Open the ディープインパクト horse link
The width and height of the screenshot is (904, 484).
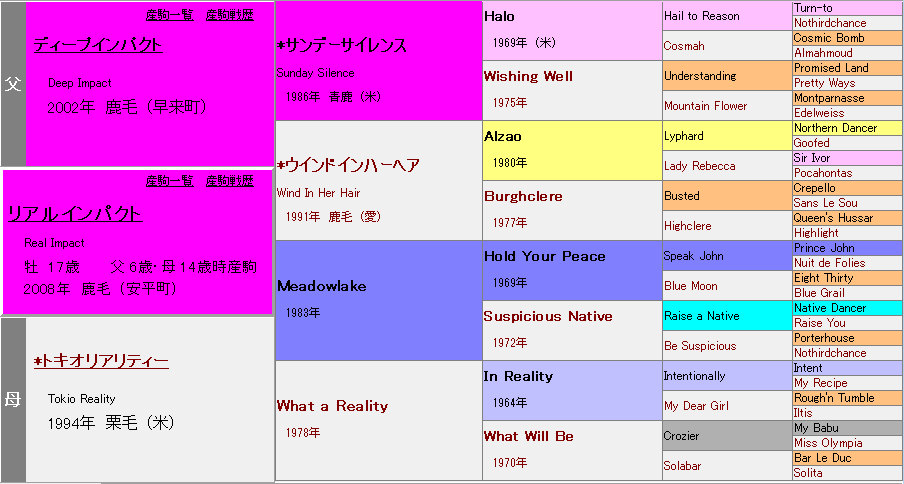click(98, 45)
